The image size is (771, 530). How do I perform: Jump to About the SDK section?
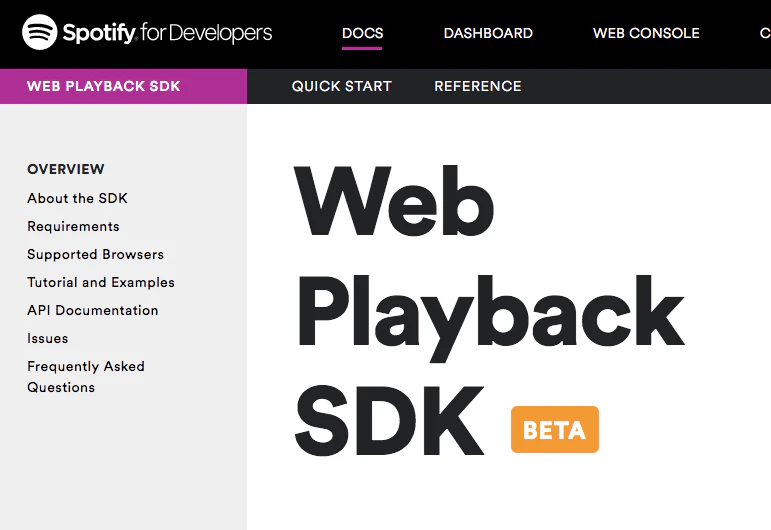77,198
